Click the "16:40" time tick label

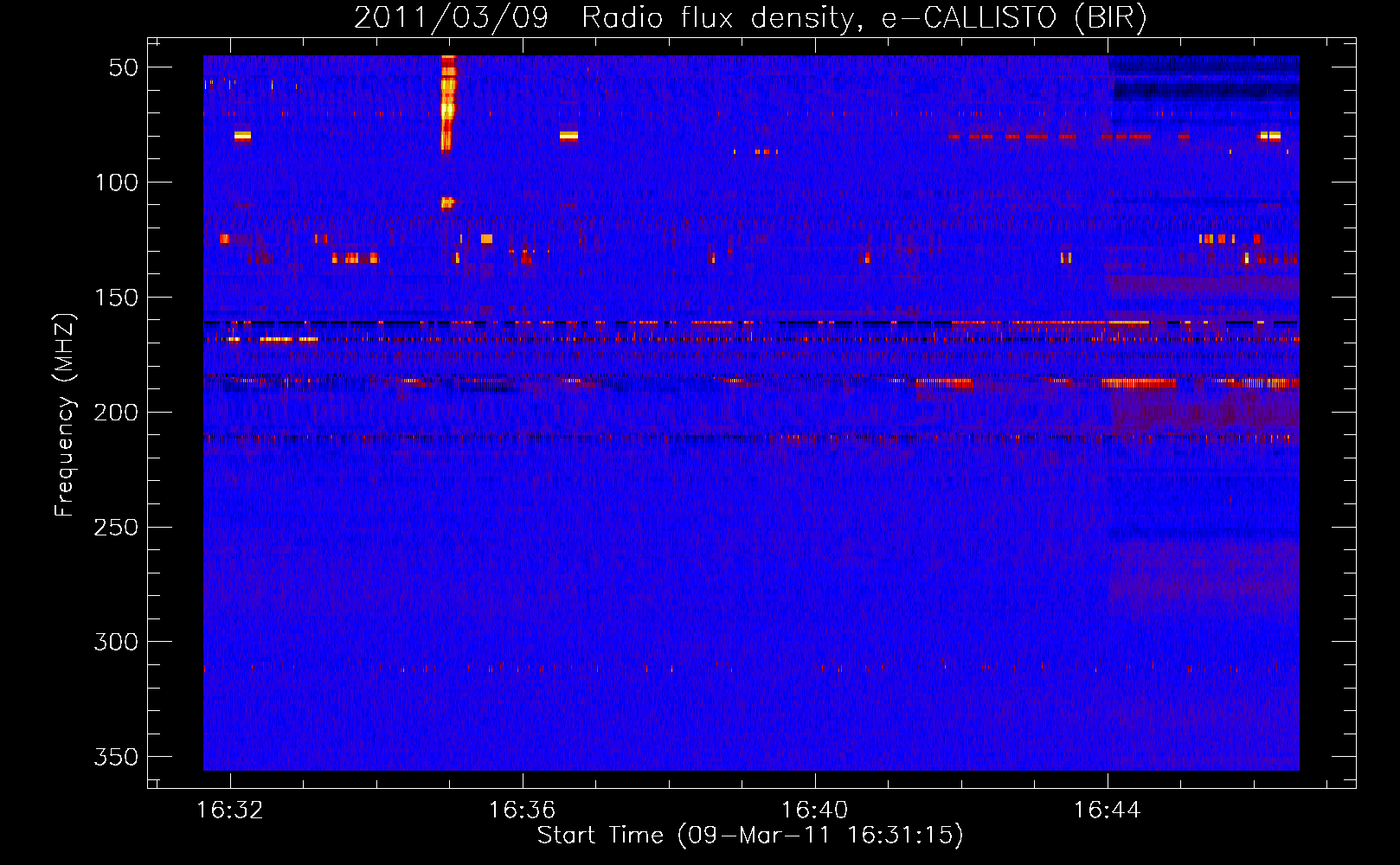[815, 811]
